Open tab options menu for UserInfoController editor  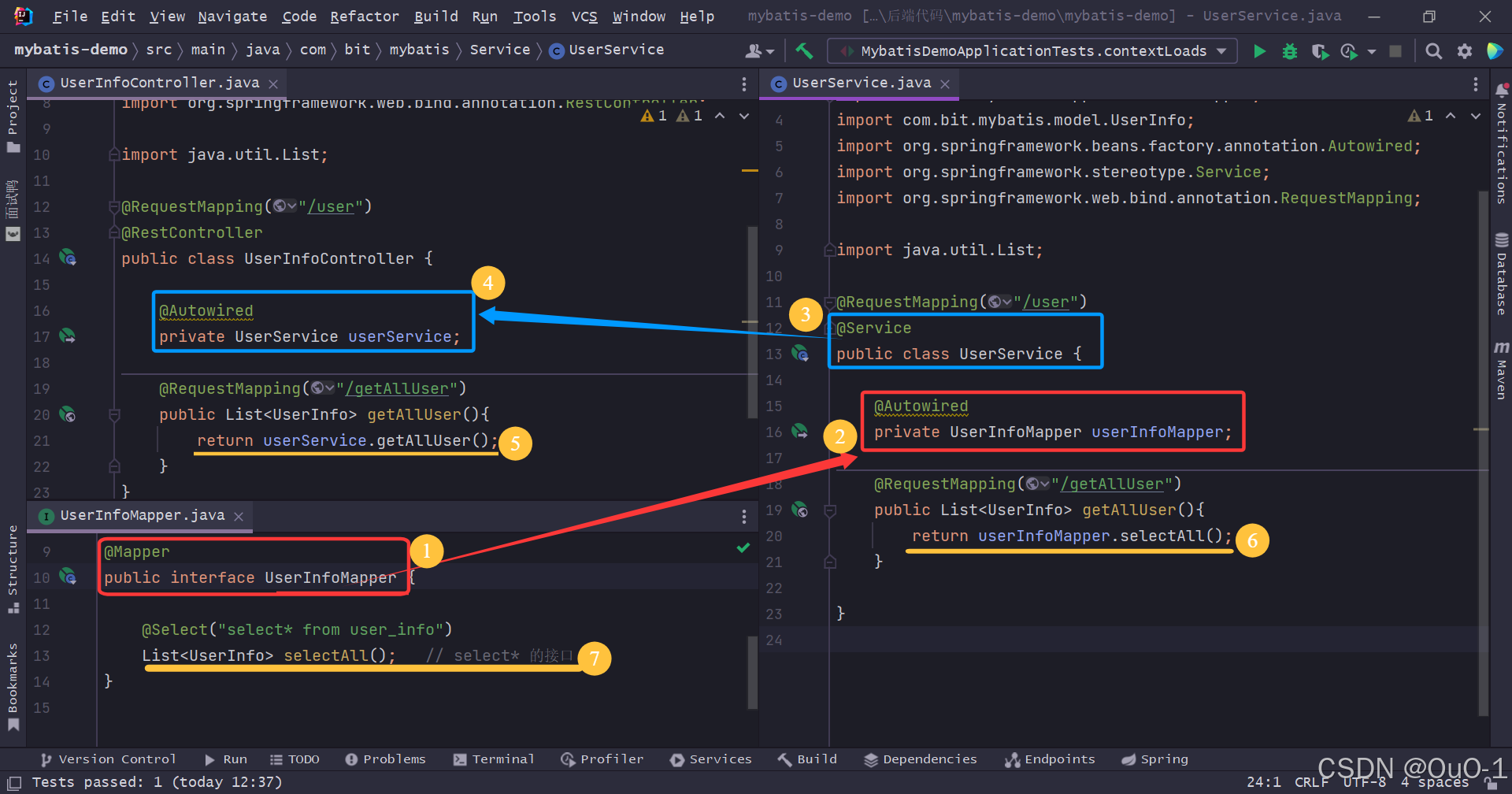744,83
